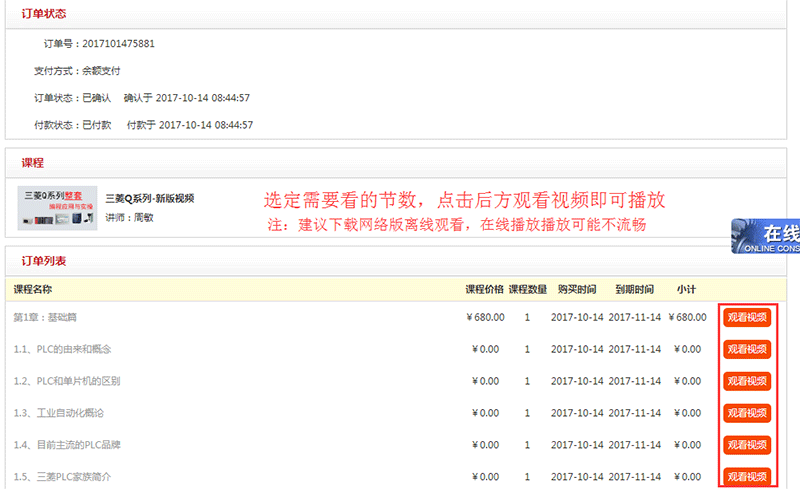
Task: Click 观看视频 button for 第1章:基础篇
Action: pos(746,317)
